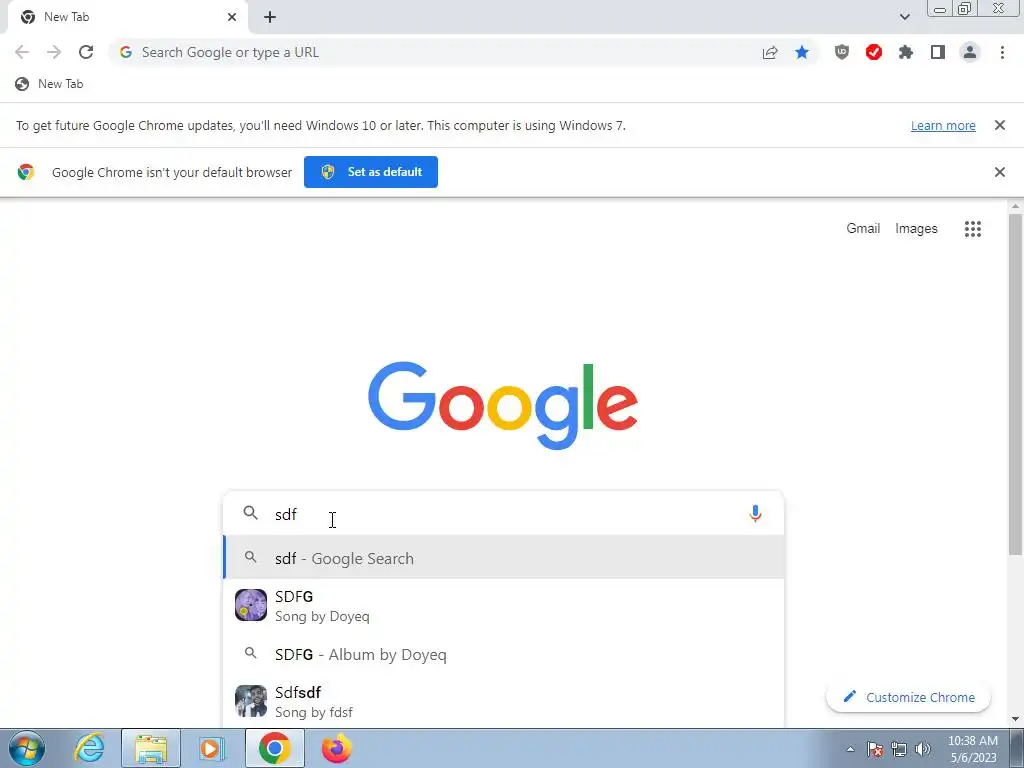Image resolution: width=1024 pixels, height=768 pixels.
Task: Open Action Center flag icon
Action: [875, 749]
